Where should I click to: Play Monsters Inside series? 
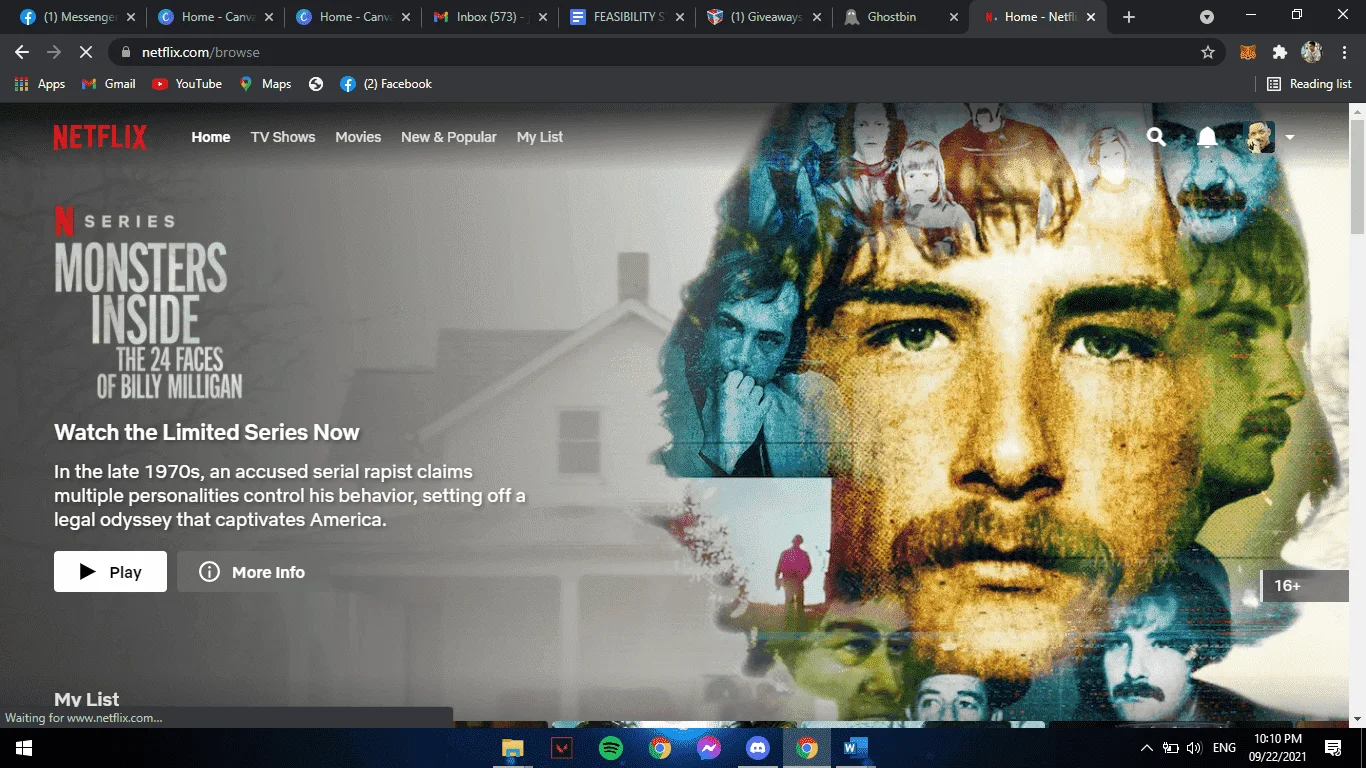110,572
